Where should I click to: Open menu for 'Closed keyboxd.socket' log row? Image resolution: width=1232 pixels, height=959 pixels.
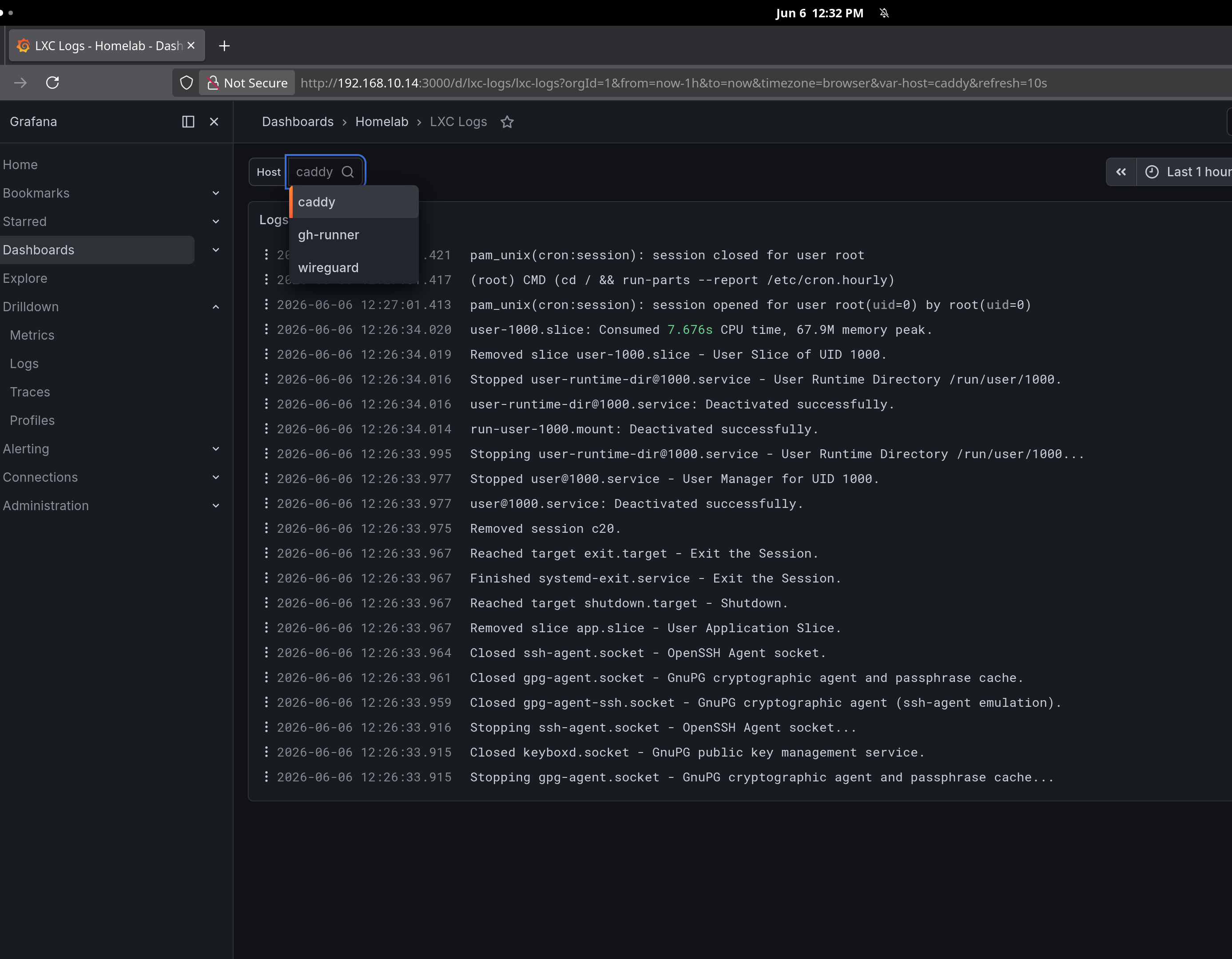(266, 752)
